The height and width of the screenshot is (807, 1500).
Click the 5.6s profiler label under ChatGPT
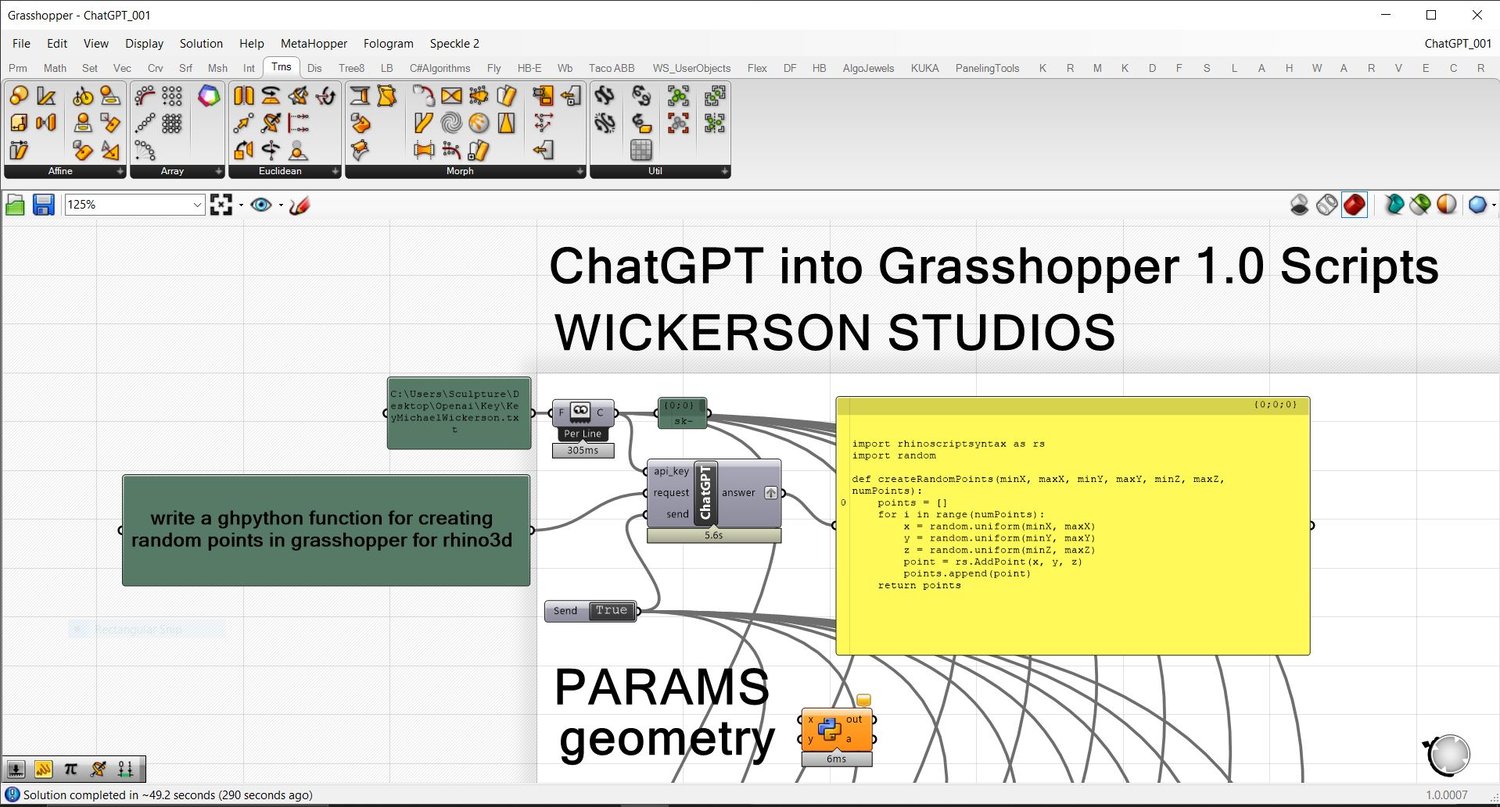point(714,536)
